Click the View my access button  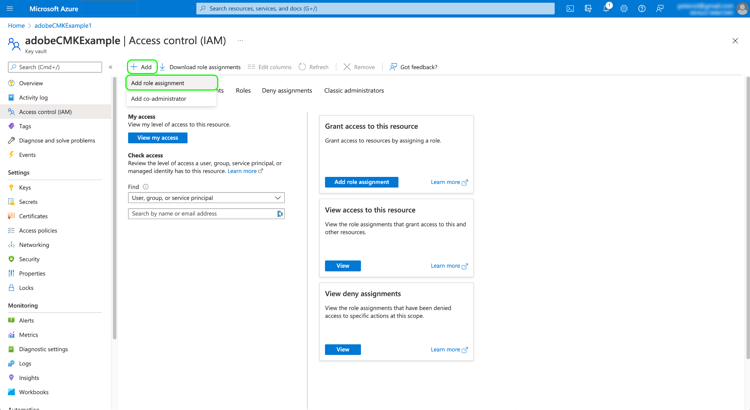pos(158,138)
